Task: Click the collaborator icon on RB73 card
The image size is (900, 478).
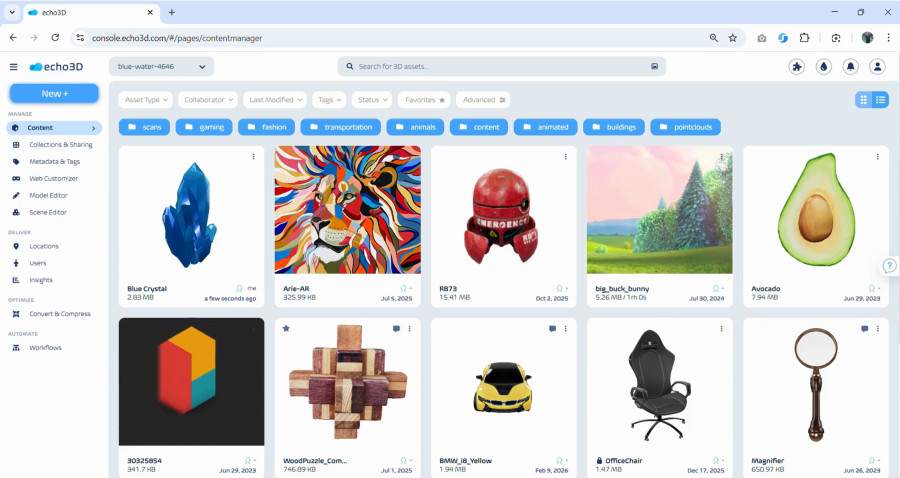Action: coord(560,289)
